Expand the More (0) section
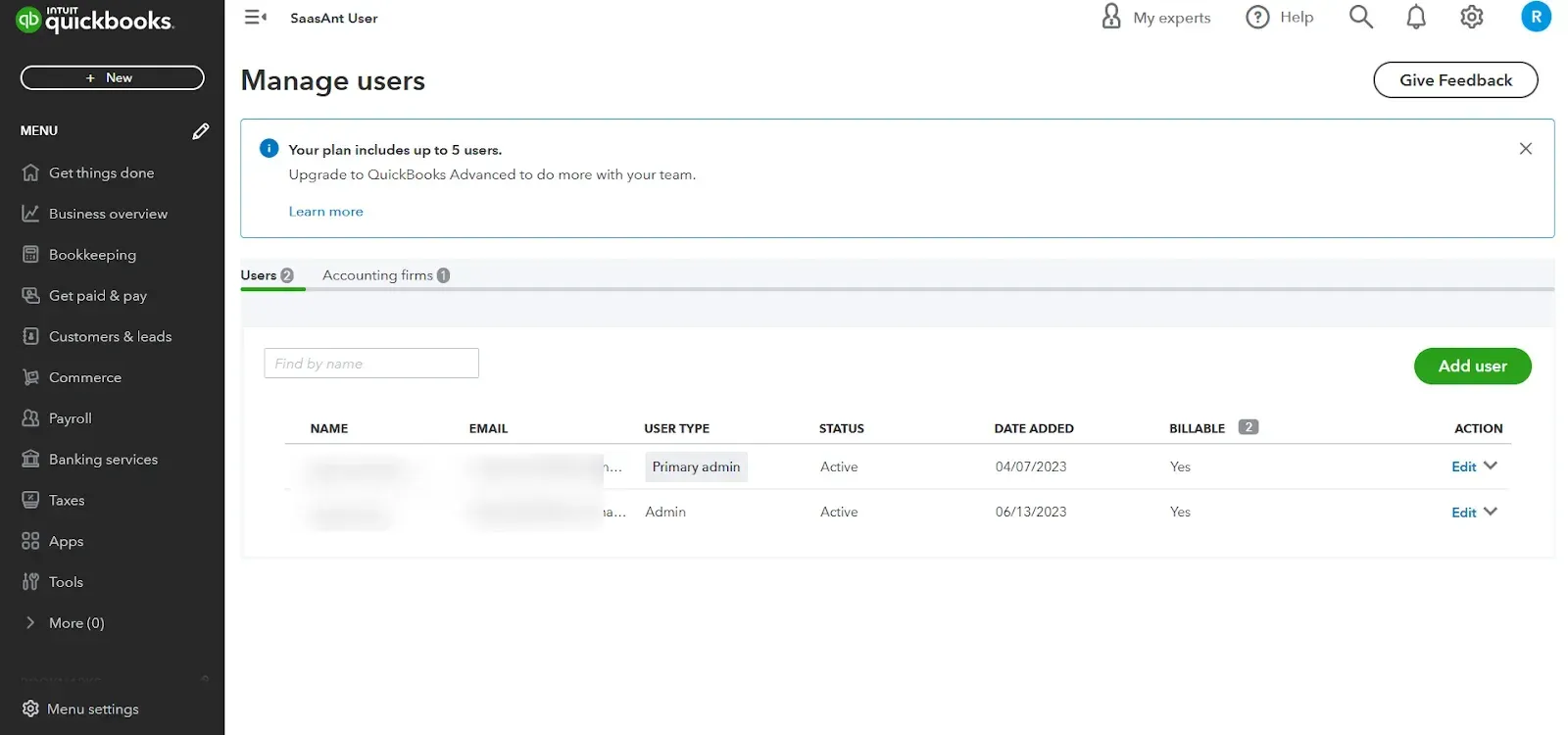This screenshot has width=1568, height=735. (x=75, y=623)
